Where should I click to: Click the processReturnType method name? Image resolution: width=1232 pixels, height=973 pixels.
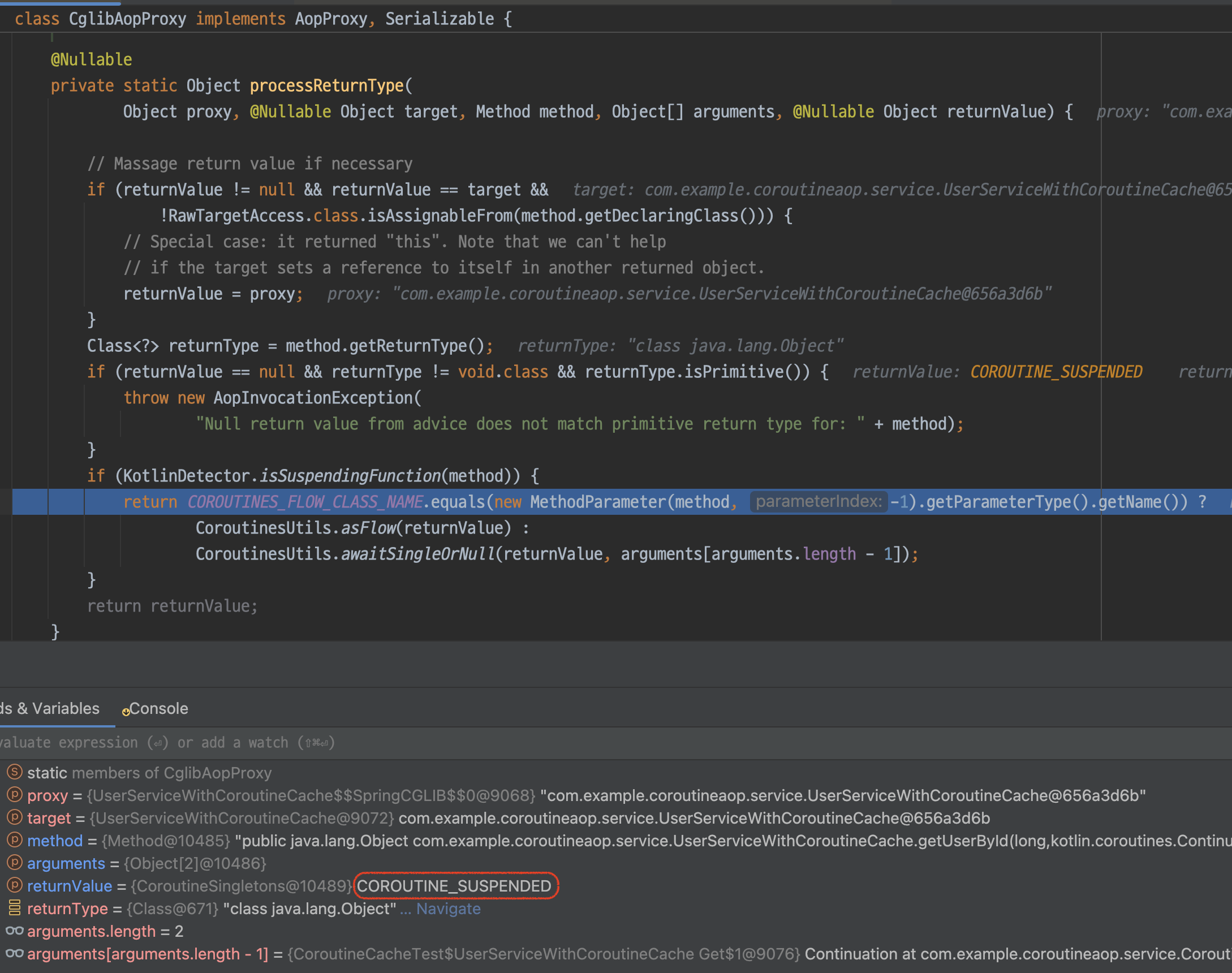click(326, 85)
